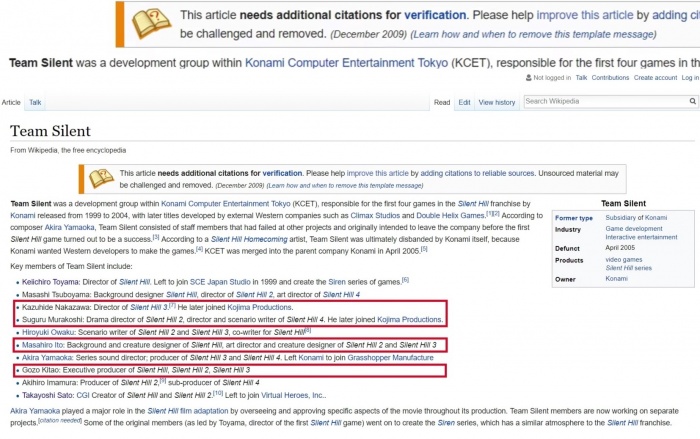Click video games link in infobox
Viewport: 700px width, 439px height.
pyautogui.click(x=624, y=259)
